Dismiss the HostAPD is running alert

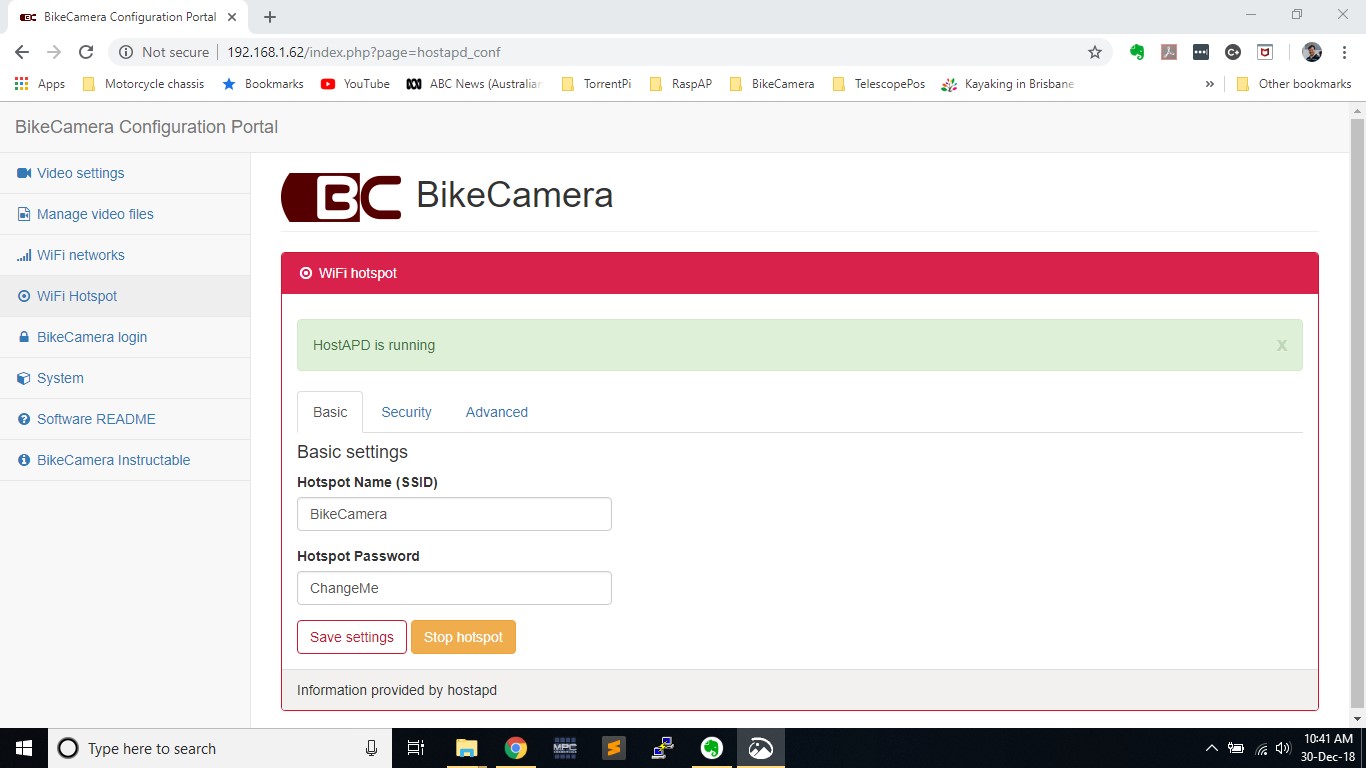tap(1282, 345)
